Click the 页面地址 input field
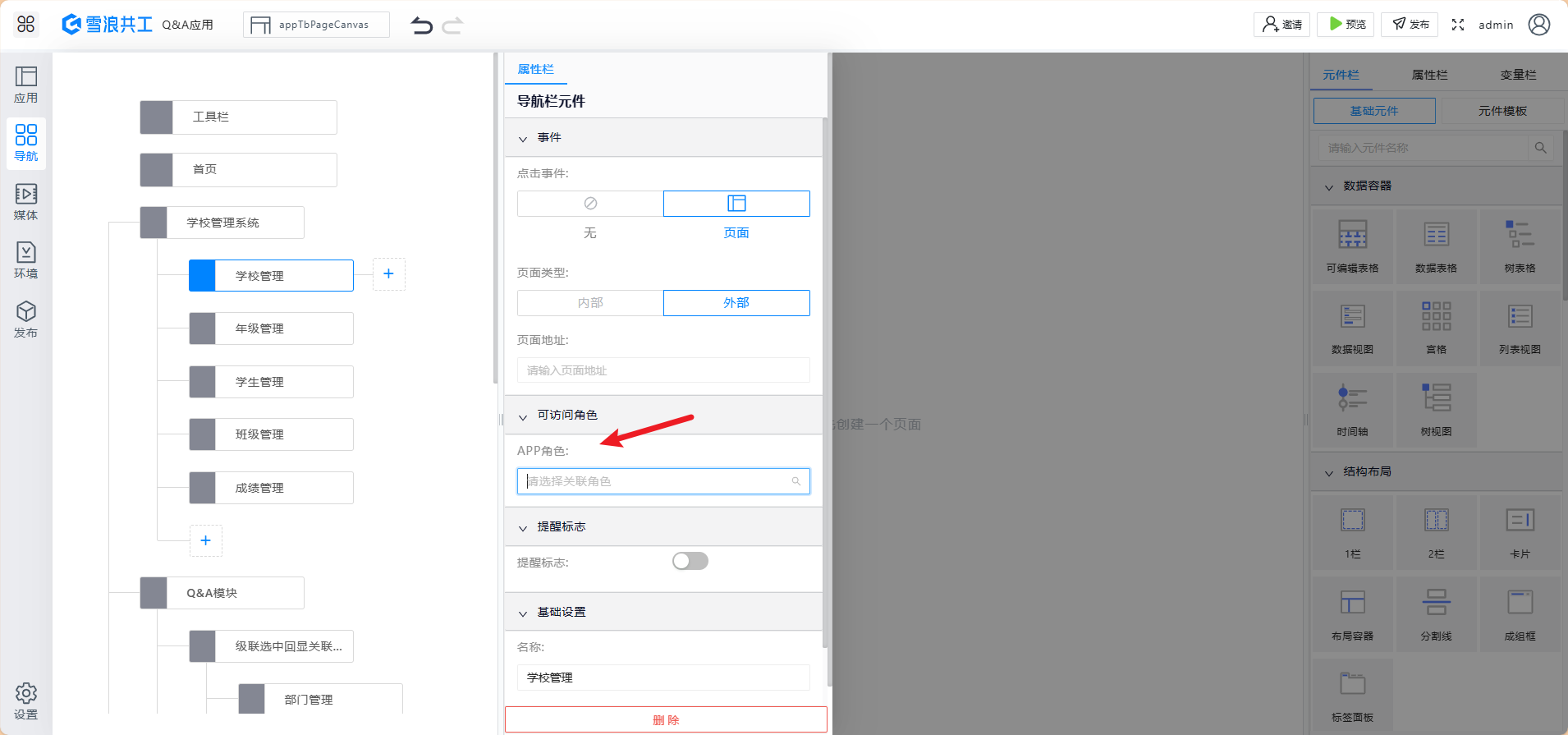Screen dimensions: 1568x735 [663, 370]
